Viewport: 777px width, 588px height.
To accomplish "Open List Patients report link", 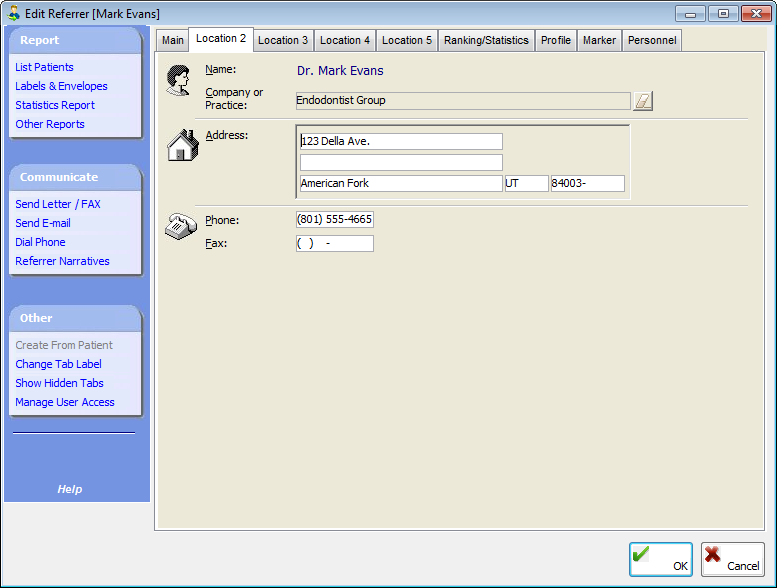I will (45, 67).
